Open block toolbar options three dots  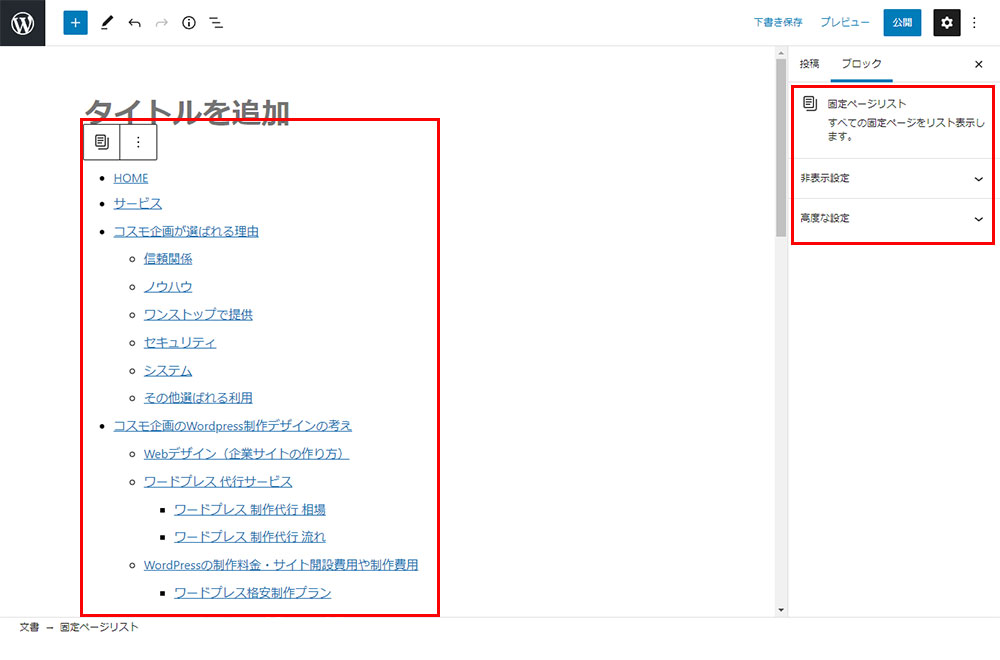[x=138, y=142]
